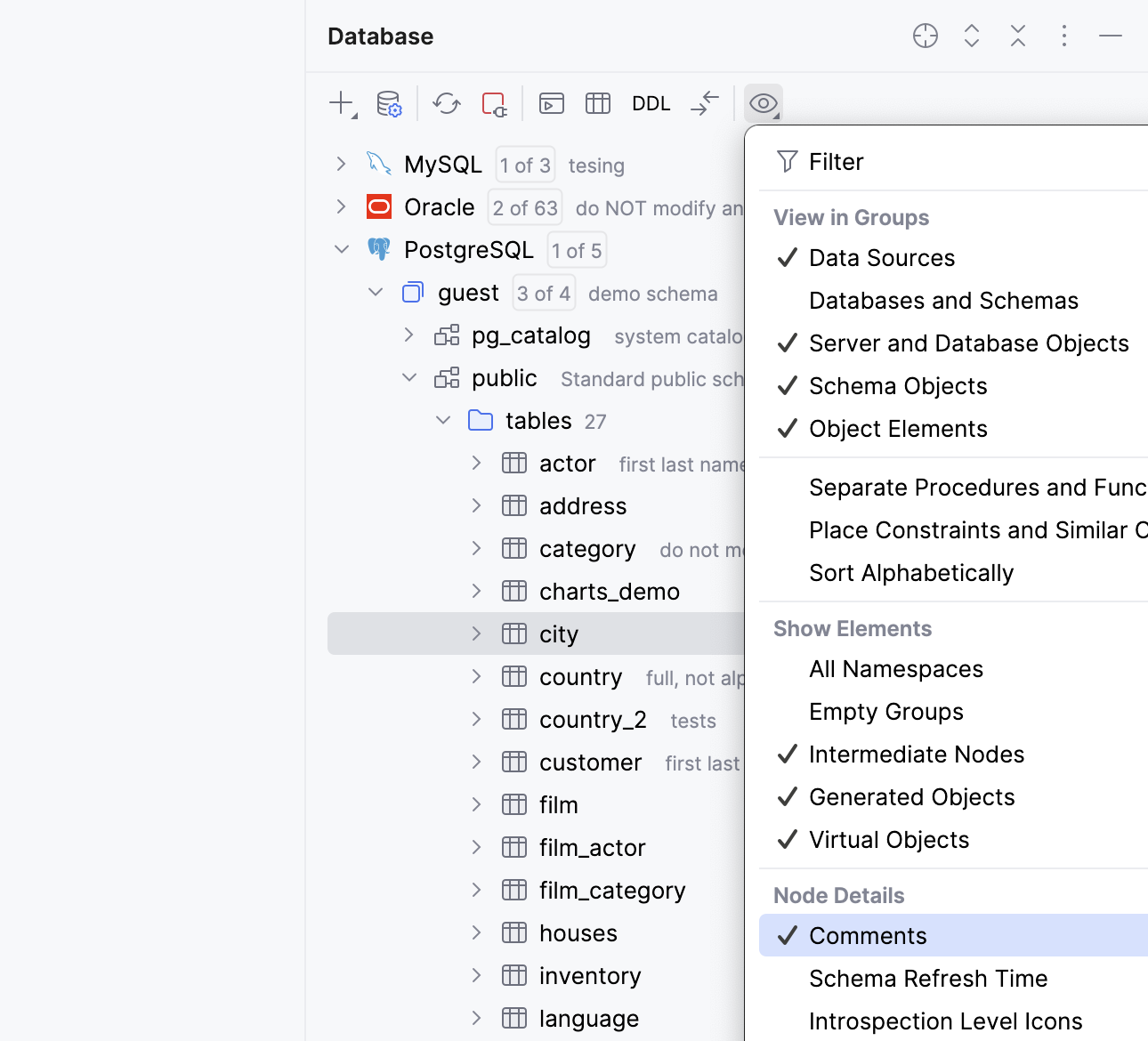Open the Data Source Properties dialog

(x=390, y=103)
